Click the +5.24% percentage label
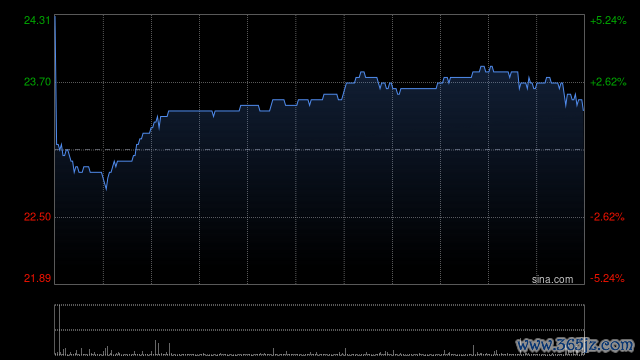 coord(608,20)
